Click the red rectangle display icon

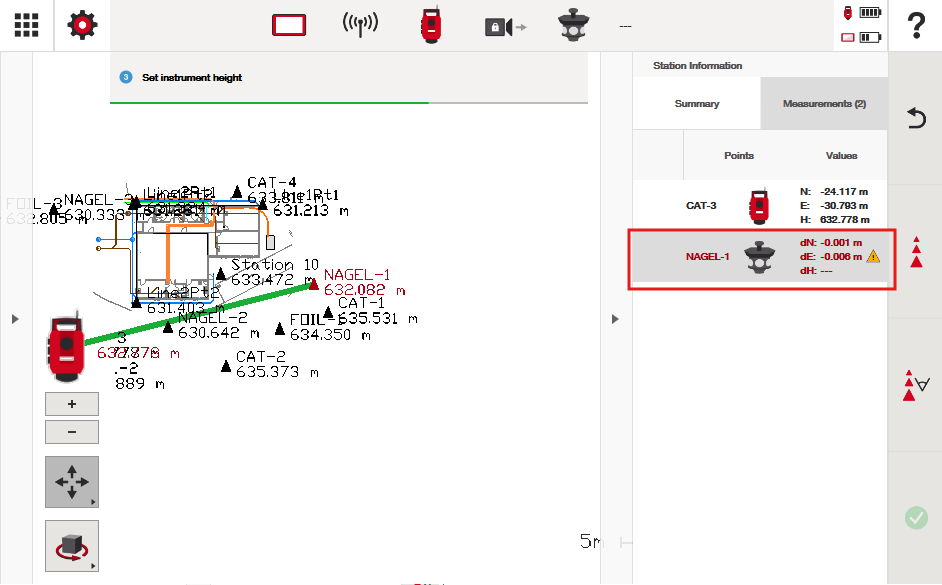click(289, 26)
